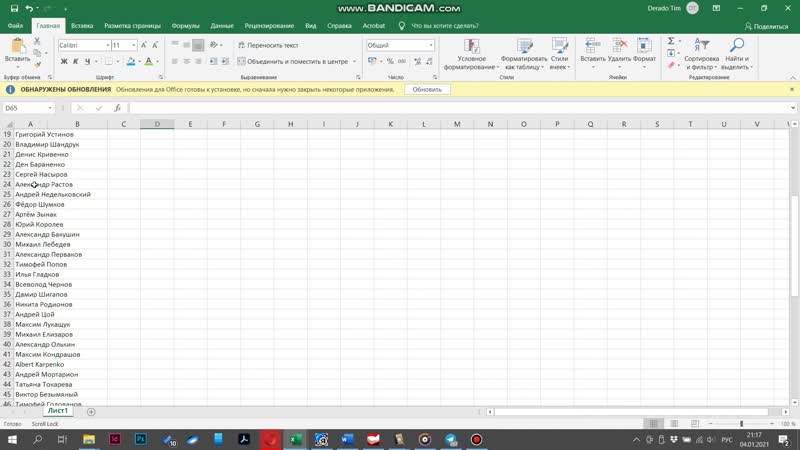800x450 pixels.
Task: Toggle Wrap Text (Переносить текст)
Action: (x=268, y=45)
